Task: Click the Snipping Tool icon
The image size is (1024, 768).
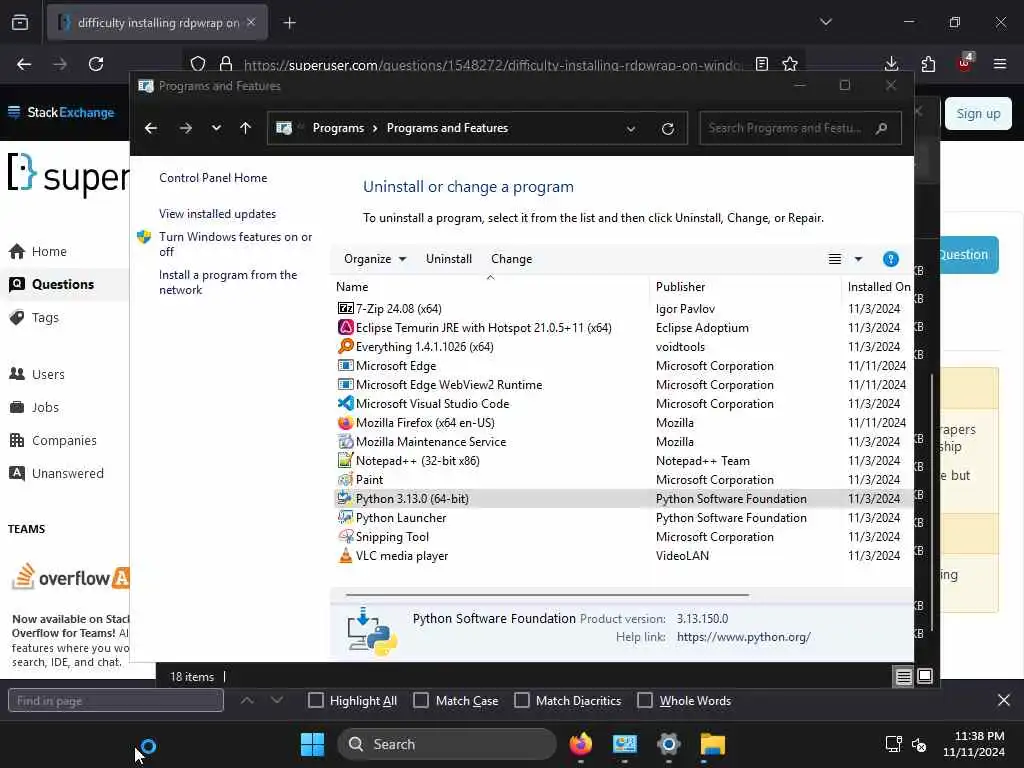Action: pos(345,536)
